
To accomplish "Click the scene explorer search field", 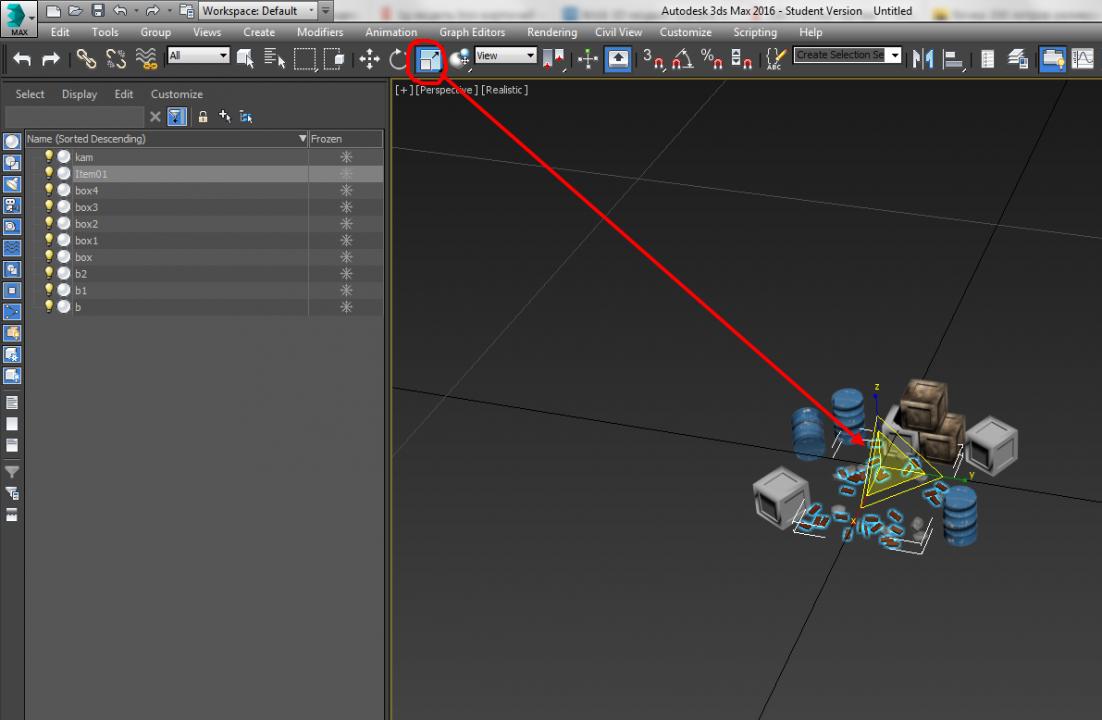I will [75, 117].
